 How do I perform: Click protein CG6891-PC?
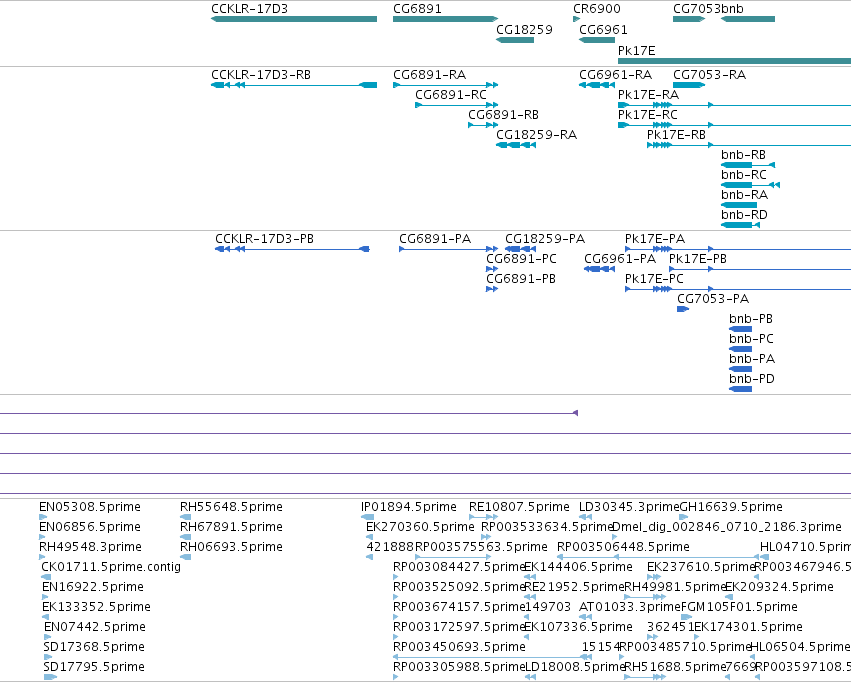pos(492,269)
